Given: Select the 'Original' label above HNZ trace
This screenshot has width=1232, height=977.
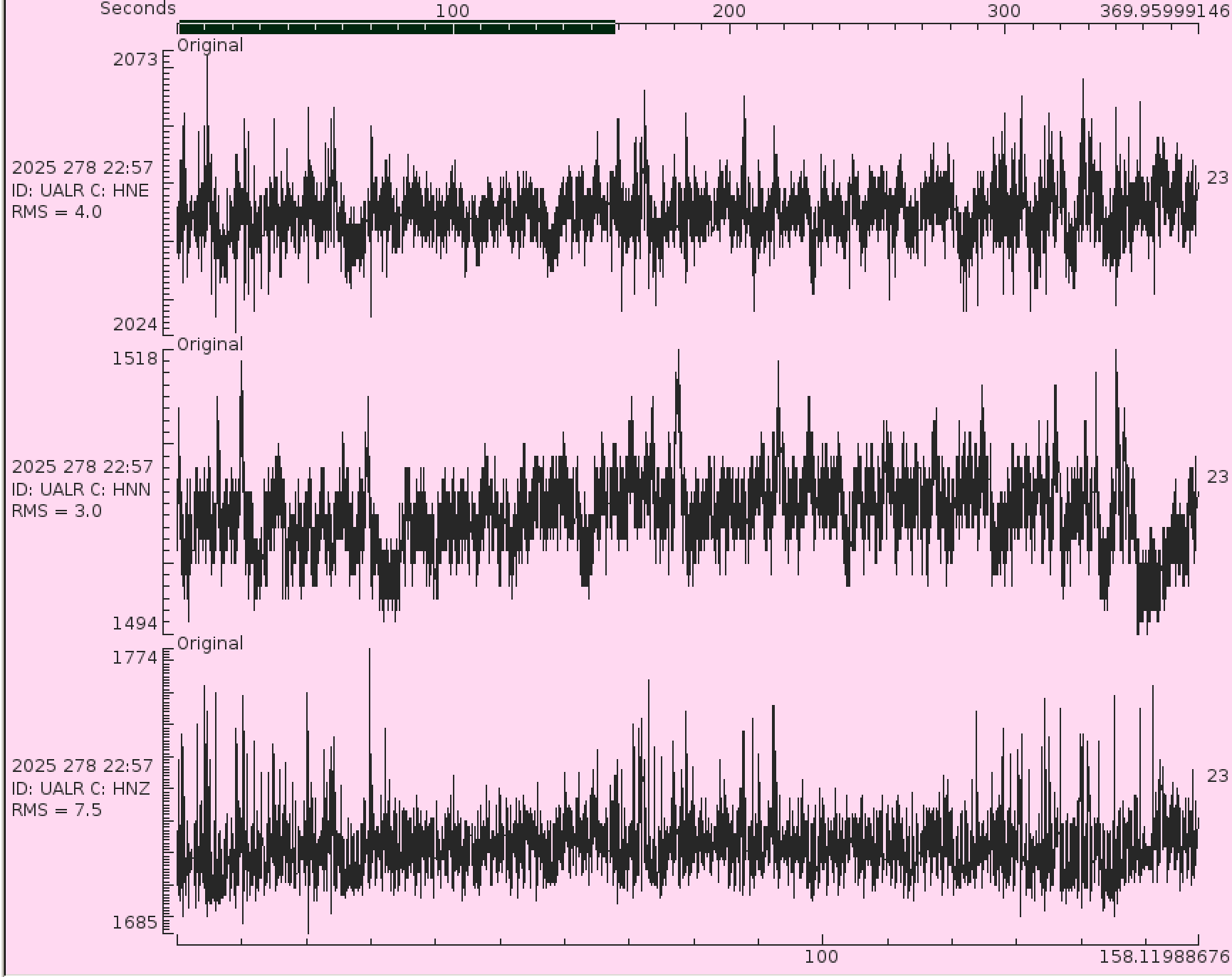Looking at the screenshot, I should (210, 643).
